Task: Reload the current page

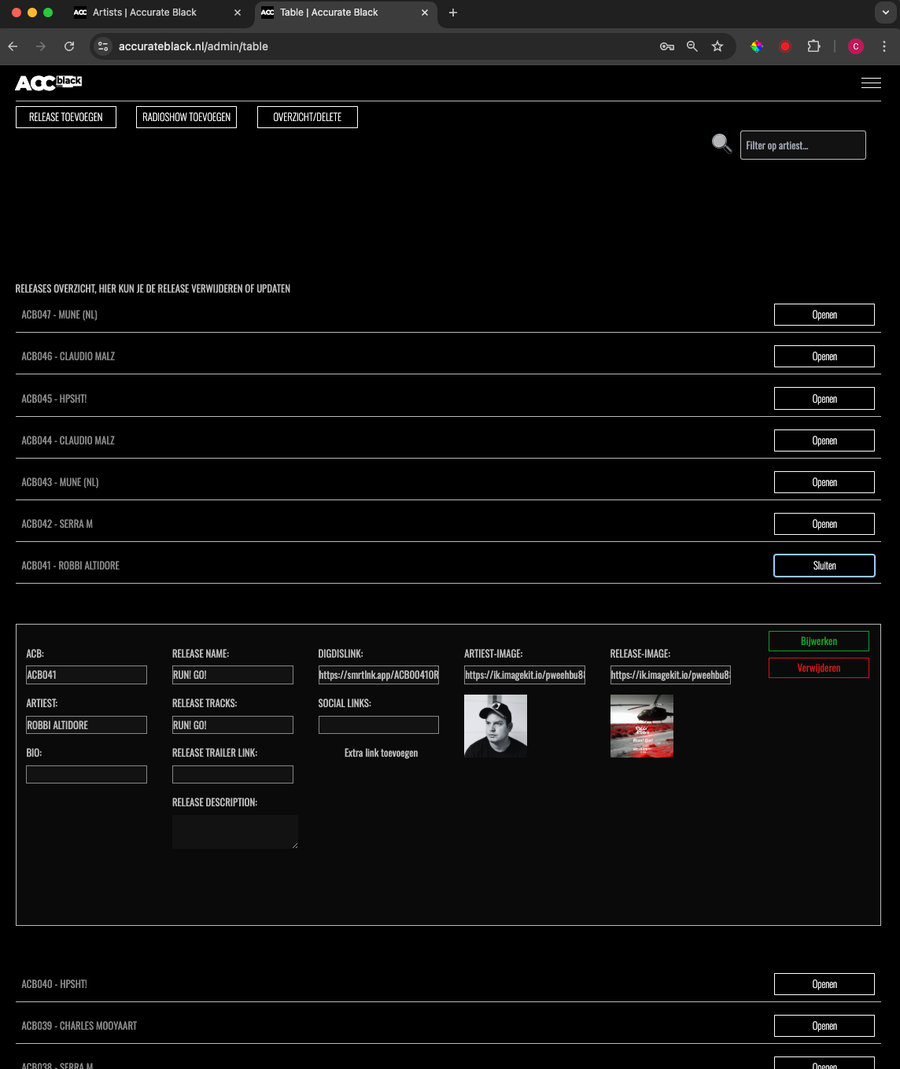Action: click(x=69, y=46)
